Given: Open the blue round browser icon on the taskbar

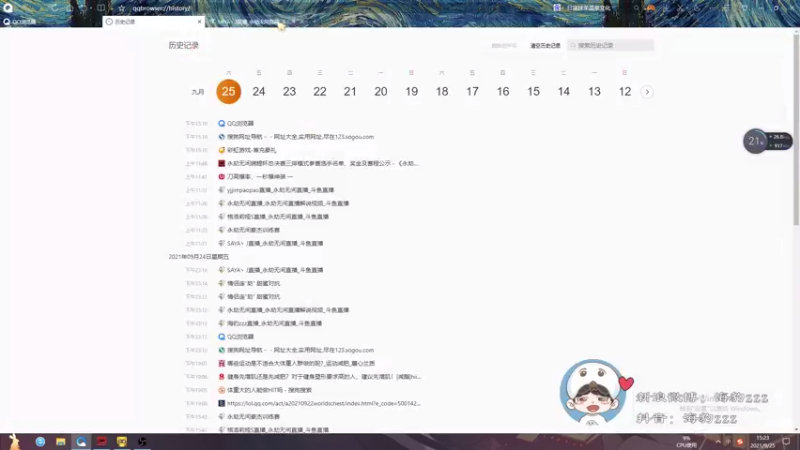Looking at the screenshot, I should point(40,441).
